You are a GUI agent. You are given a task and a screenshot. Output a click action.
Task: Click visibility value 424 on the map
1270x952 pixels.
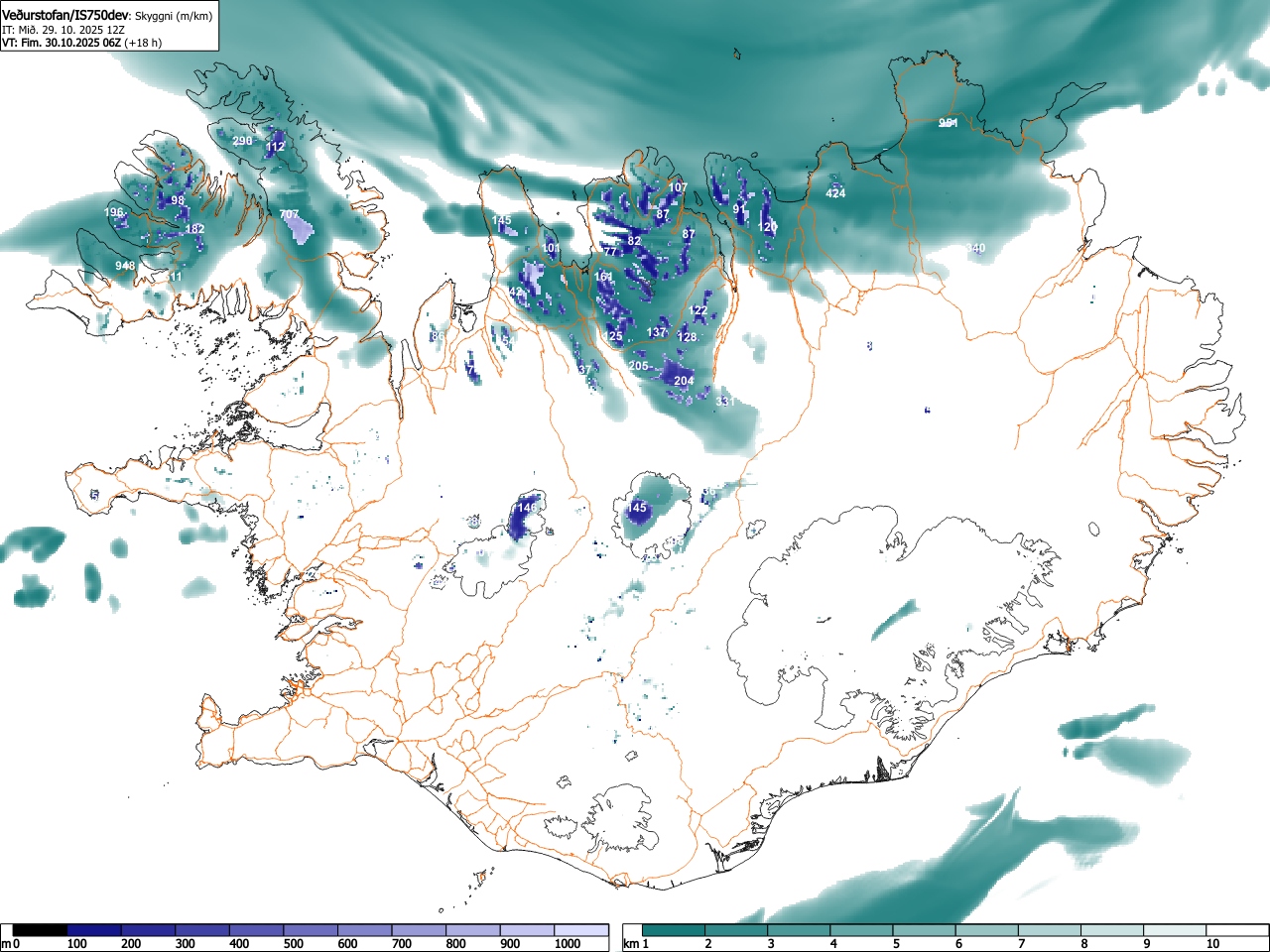tap(835, 193)
